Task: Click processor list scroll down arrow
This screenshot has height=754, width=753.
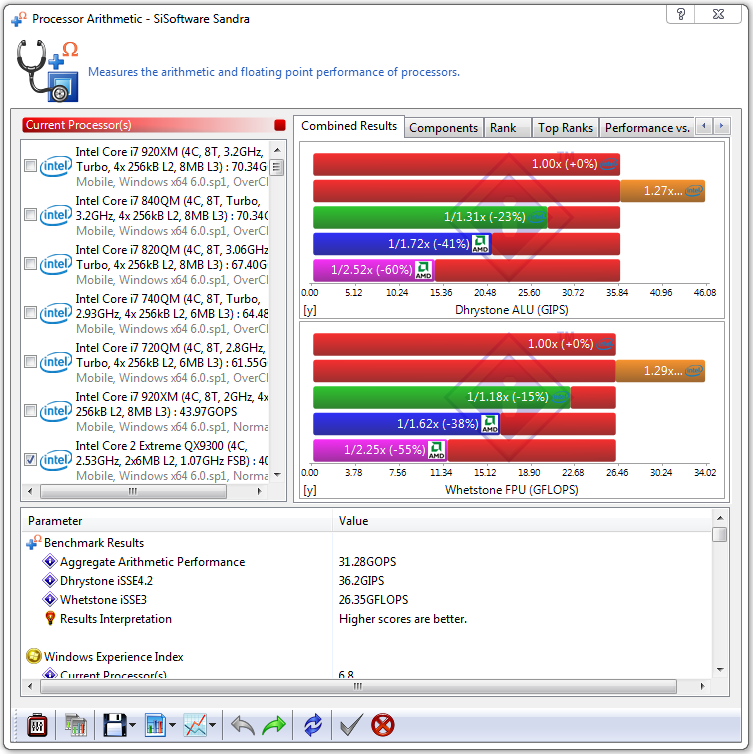Action: (277, 475)
